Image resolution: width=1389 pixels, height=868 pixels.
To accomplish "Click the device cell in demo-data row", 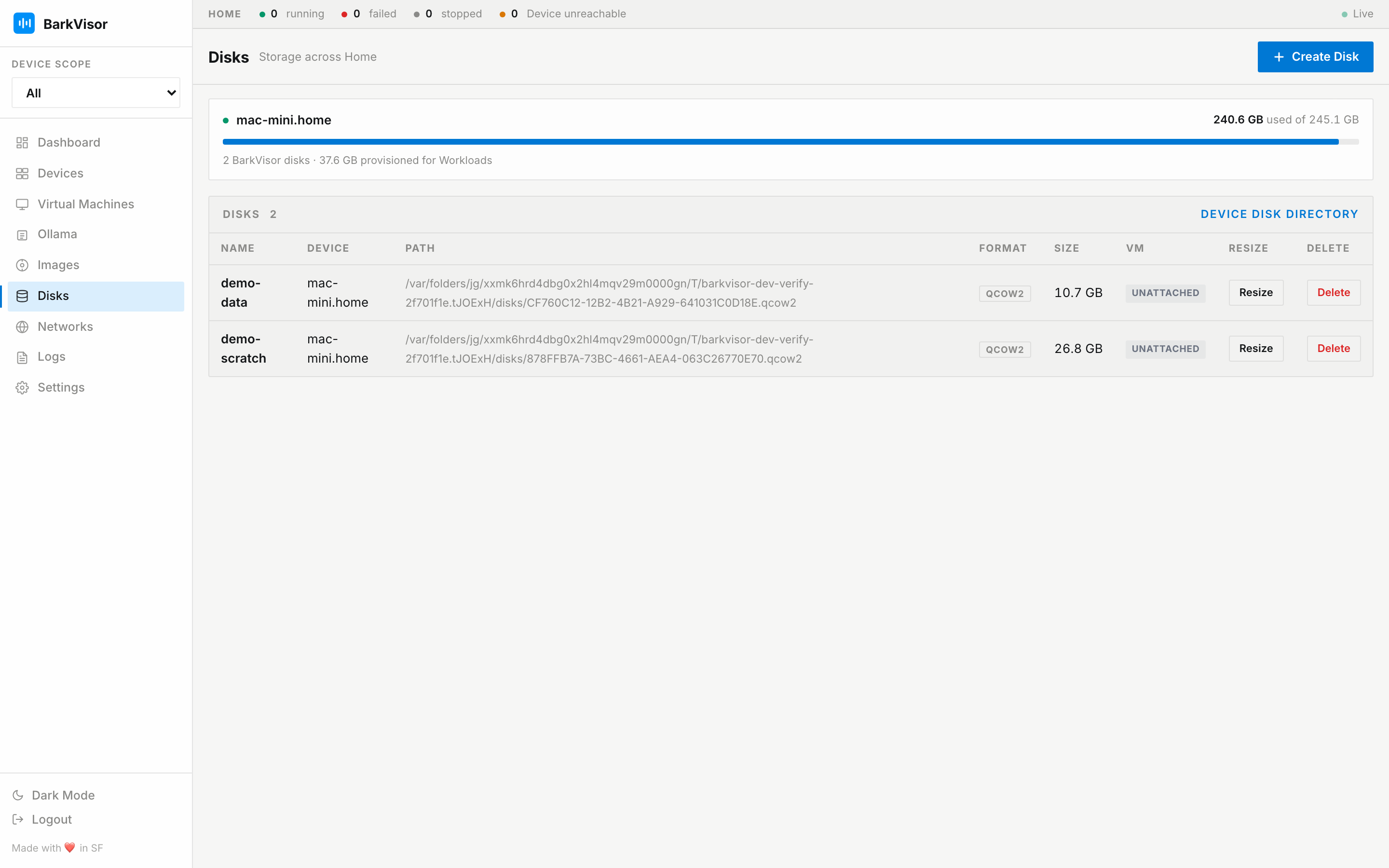I will (x=338, y=293).
